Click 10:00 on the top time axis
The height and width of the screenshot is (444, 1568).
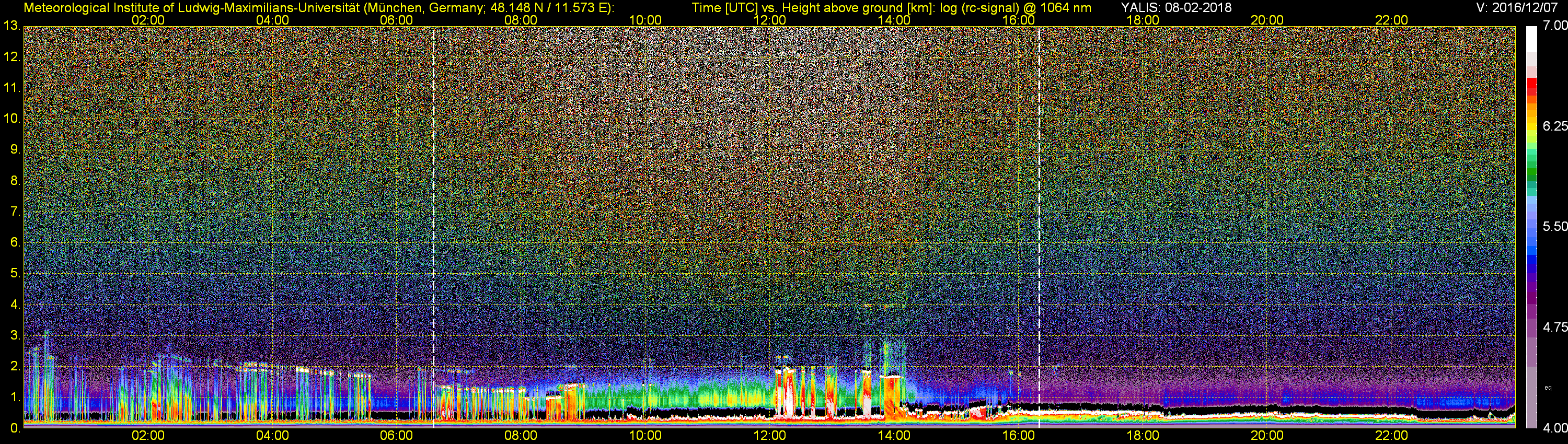pos(645,20)
